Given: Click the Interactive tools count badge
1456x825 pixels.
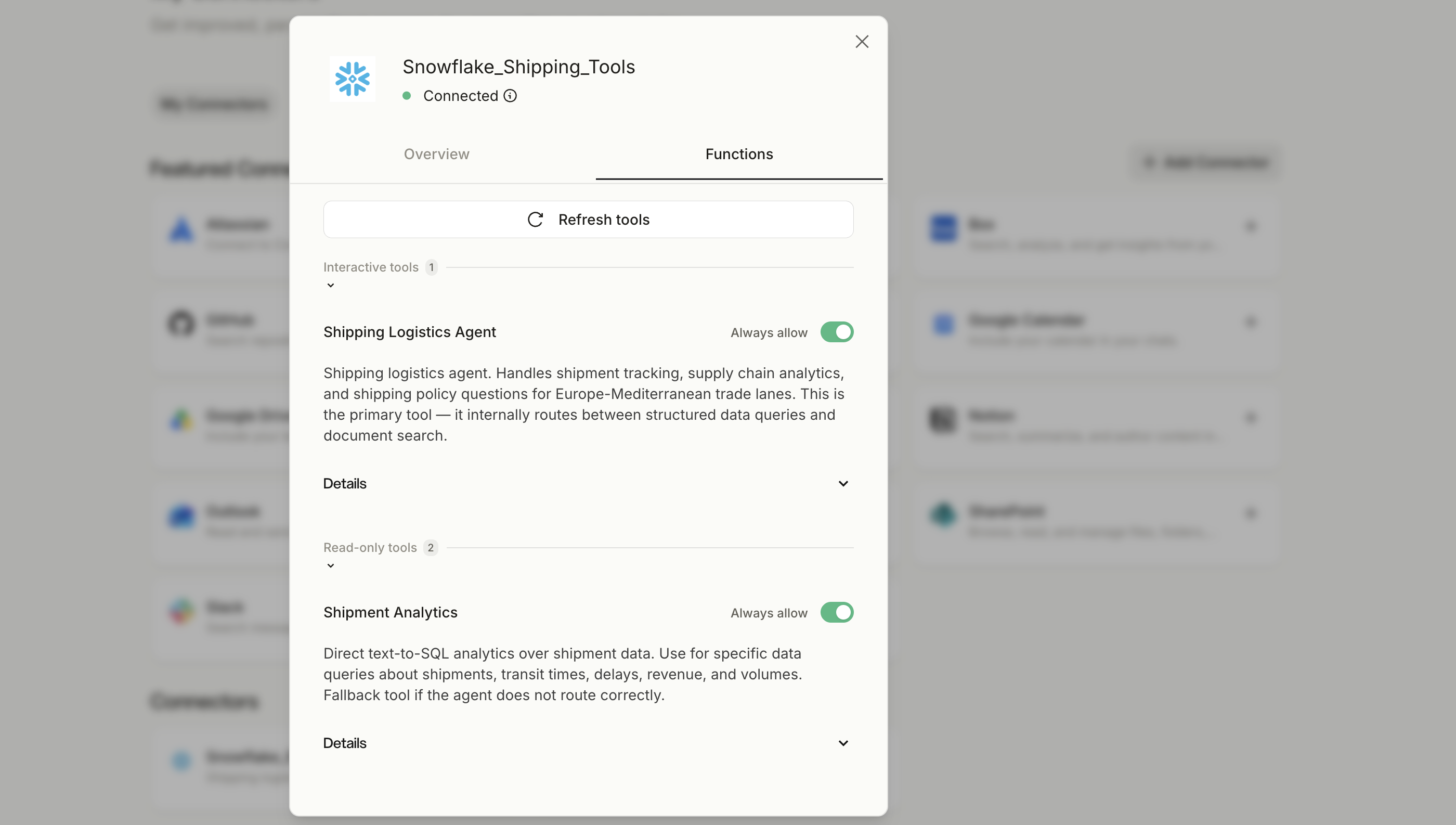Looking at the screenshot, I should tap(432, 267).
